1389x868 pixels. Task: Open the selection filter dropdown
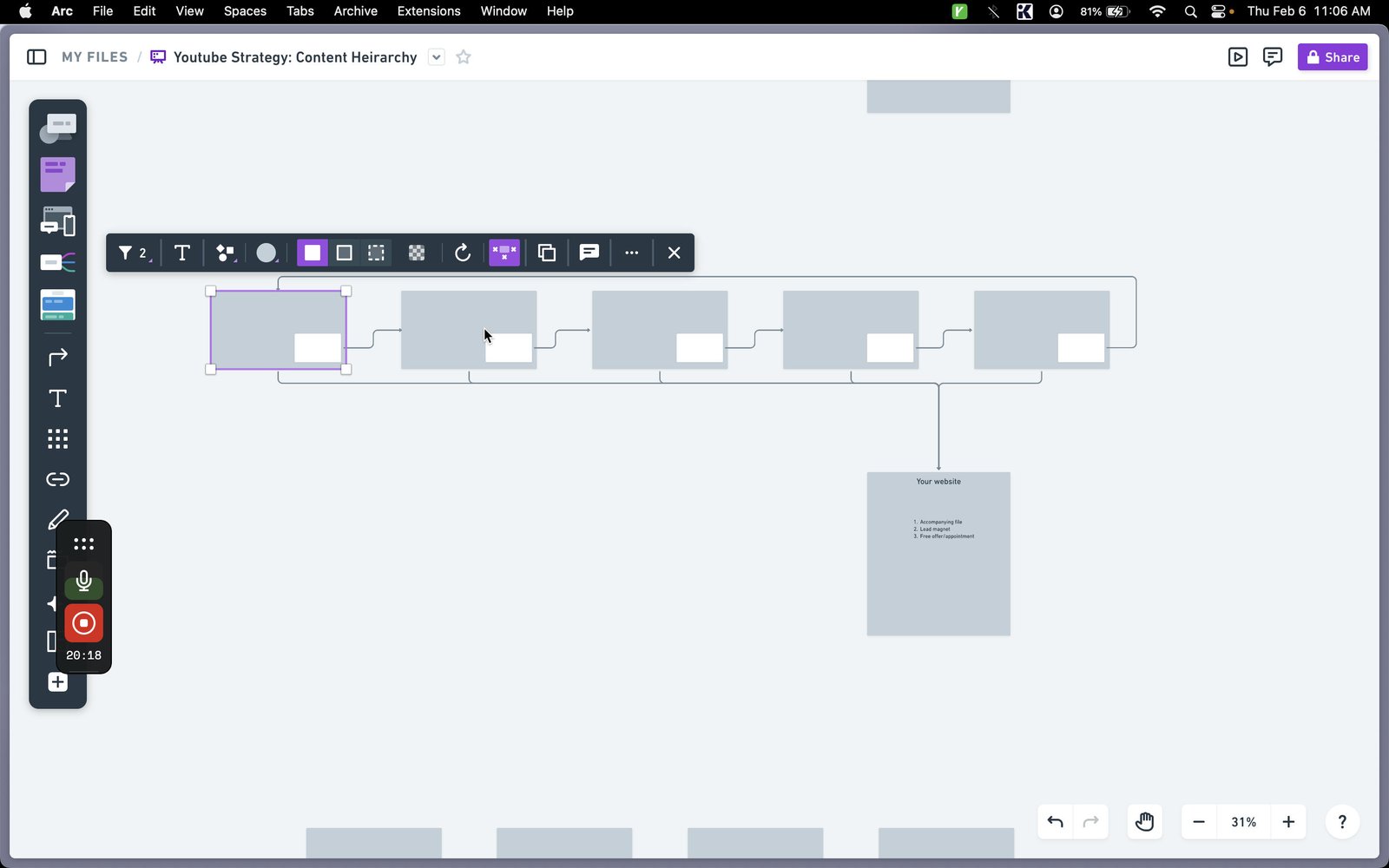click(x=135, y=253)
